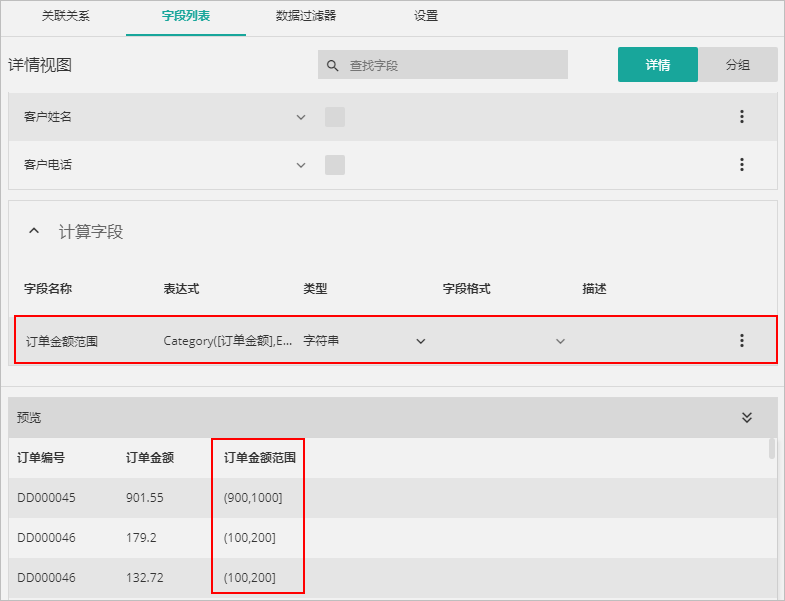Open more options for 客户电话 field
The height and width of the screenshot is (601, 785).
tap(741, 165)
